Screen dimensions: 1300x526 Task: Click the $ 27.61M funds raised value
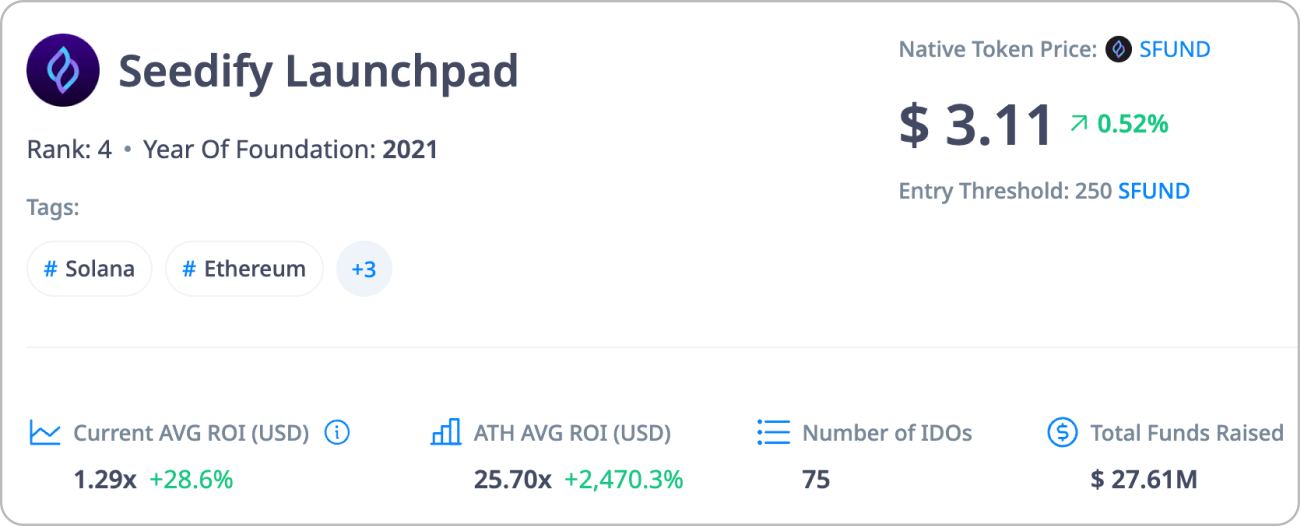1144,480
